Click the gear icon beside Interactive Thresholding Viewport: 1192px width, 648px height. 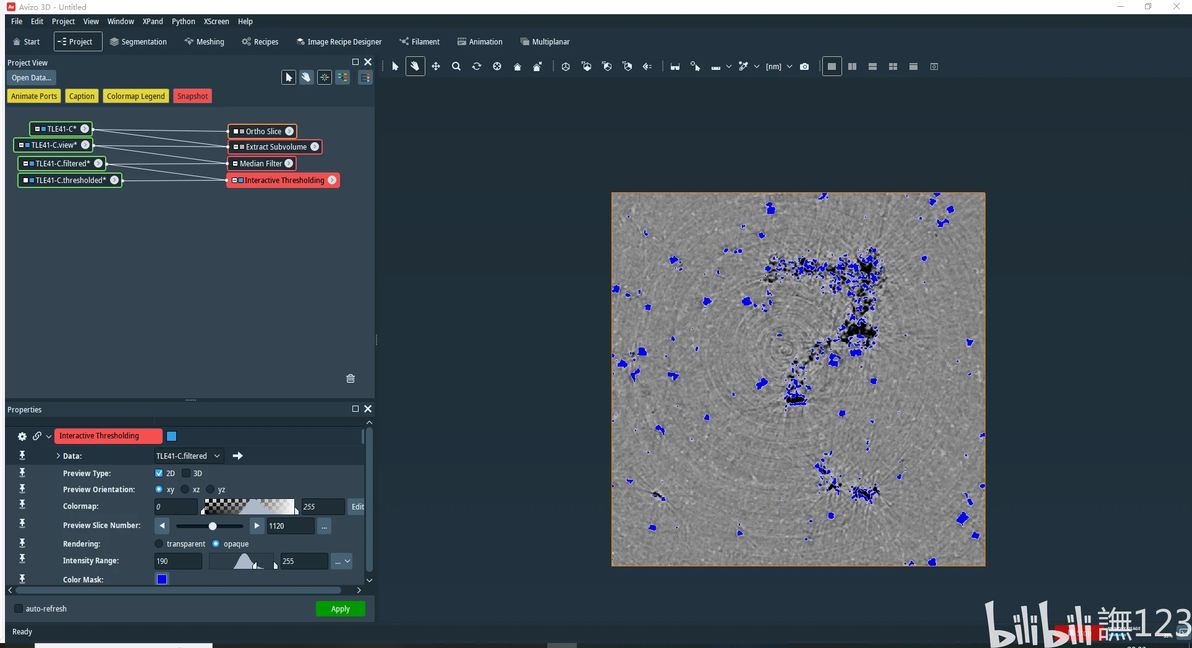click(22, 436)
